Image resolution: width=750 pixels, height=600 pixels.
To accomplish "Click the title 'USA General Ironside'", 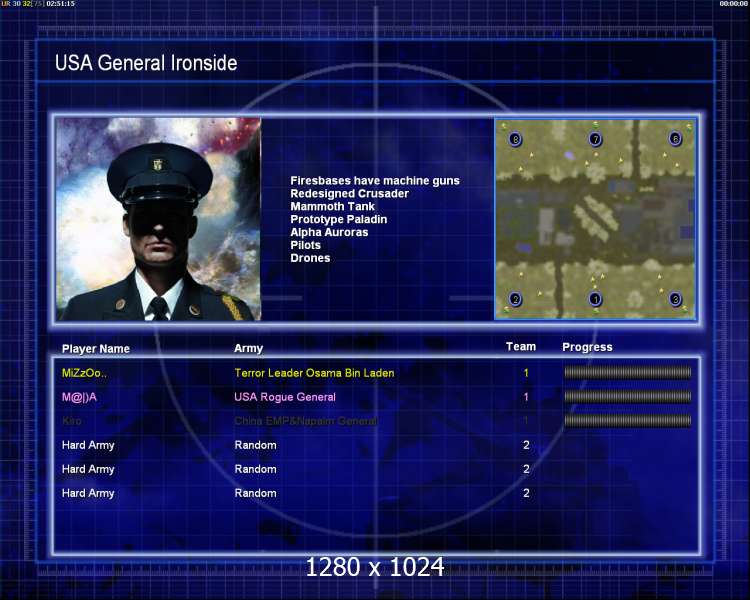I will pyautogui.click(x=146, y=63).
